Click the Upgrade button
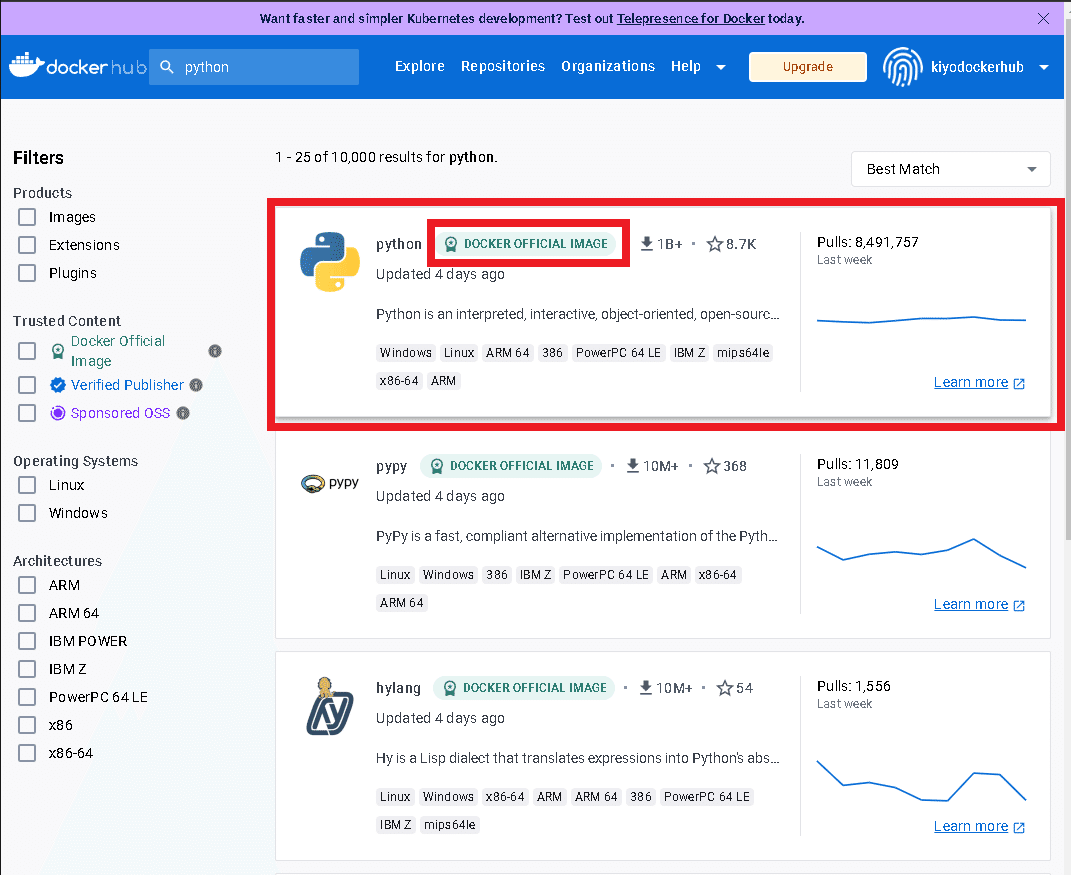1071x875 pixels. pos(807,67)
